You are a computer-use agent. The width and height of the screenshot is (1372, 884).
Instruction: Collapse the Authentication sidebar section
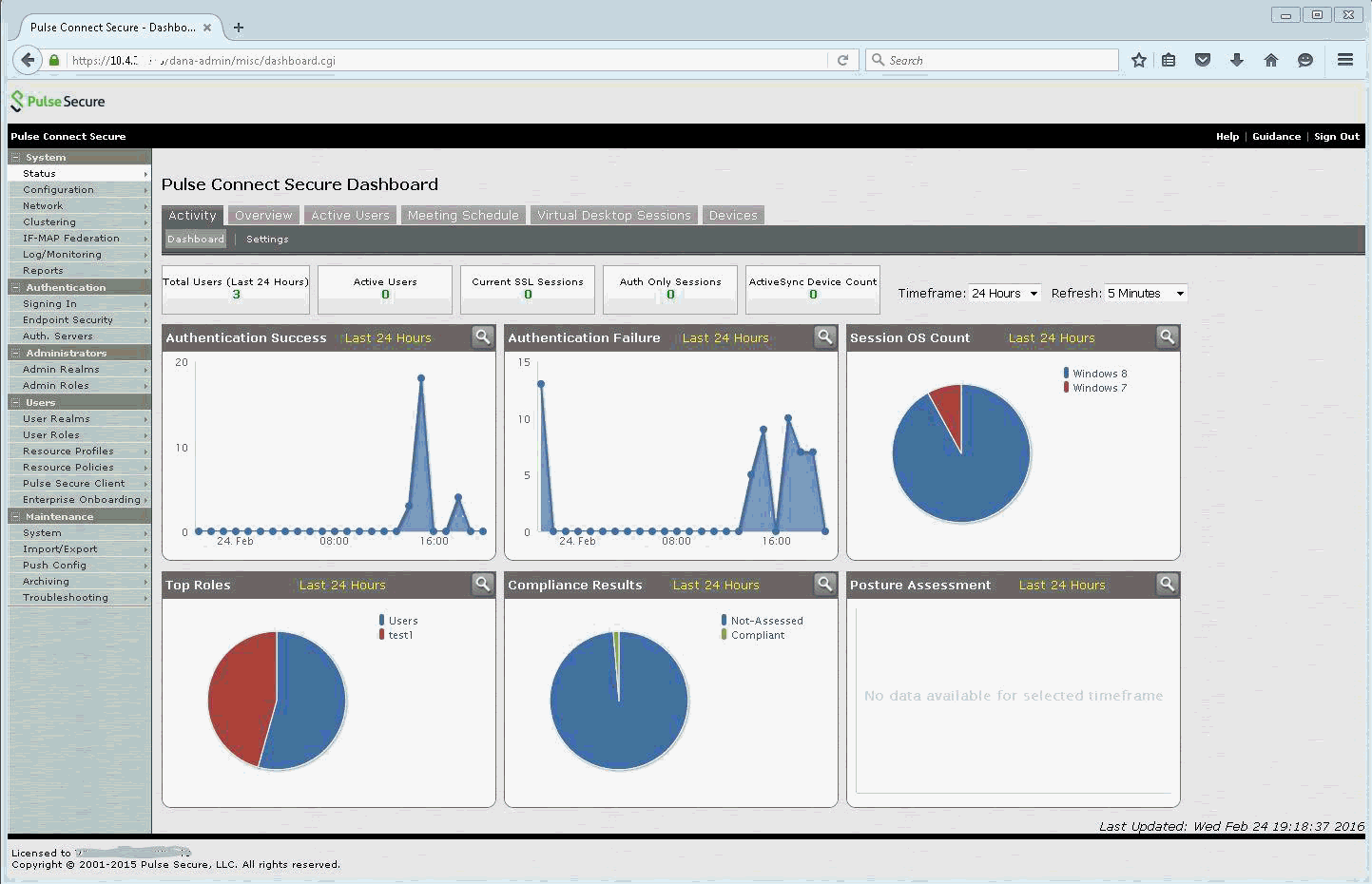[x=16, y=287]
